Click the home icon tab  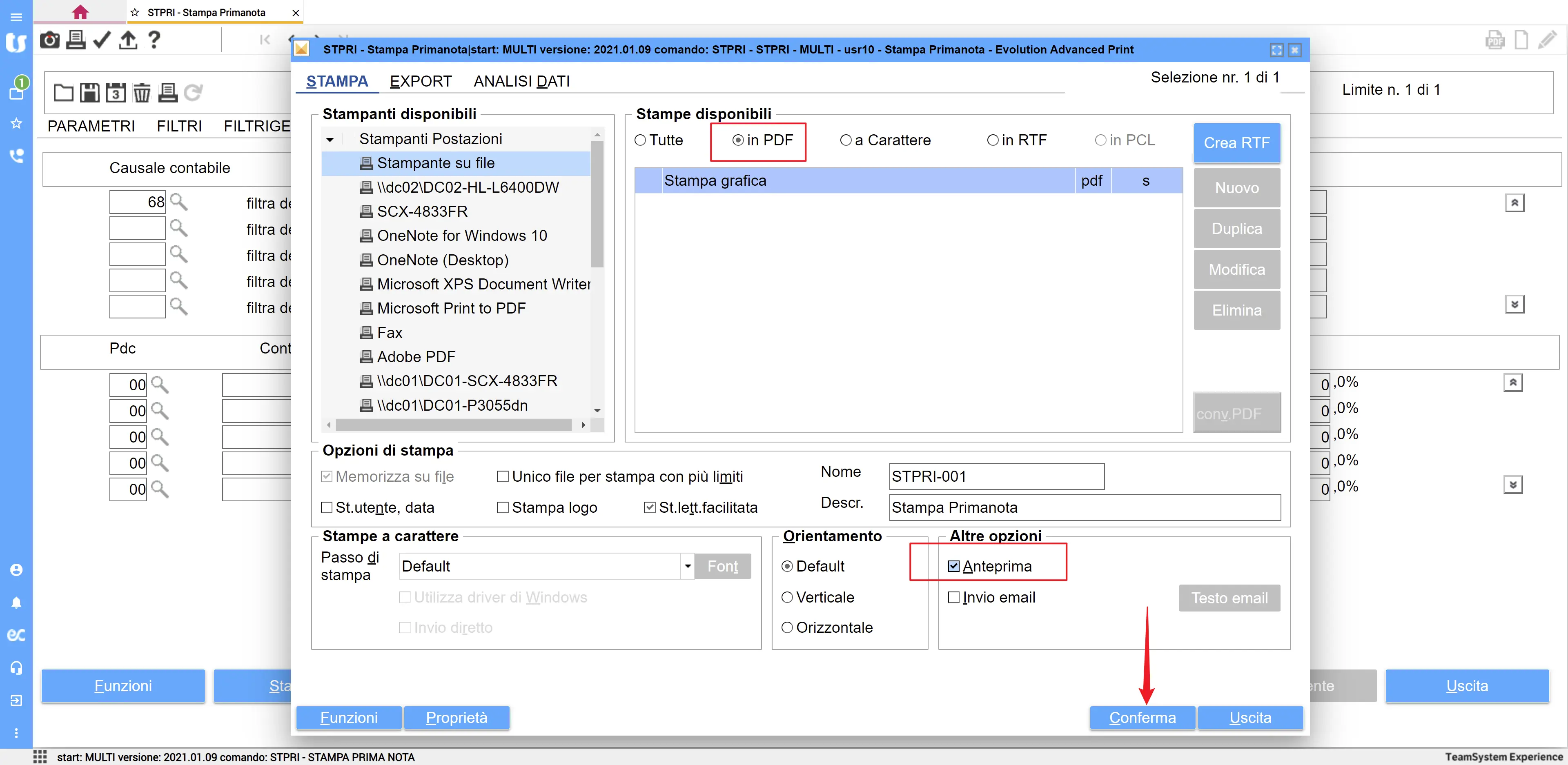(x=80, y=12)
